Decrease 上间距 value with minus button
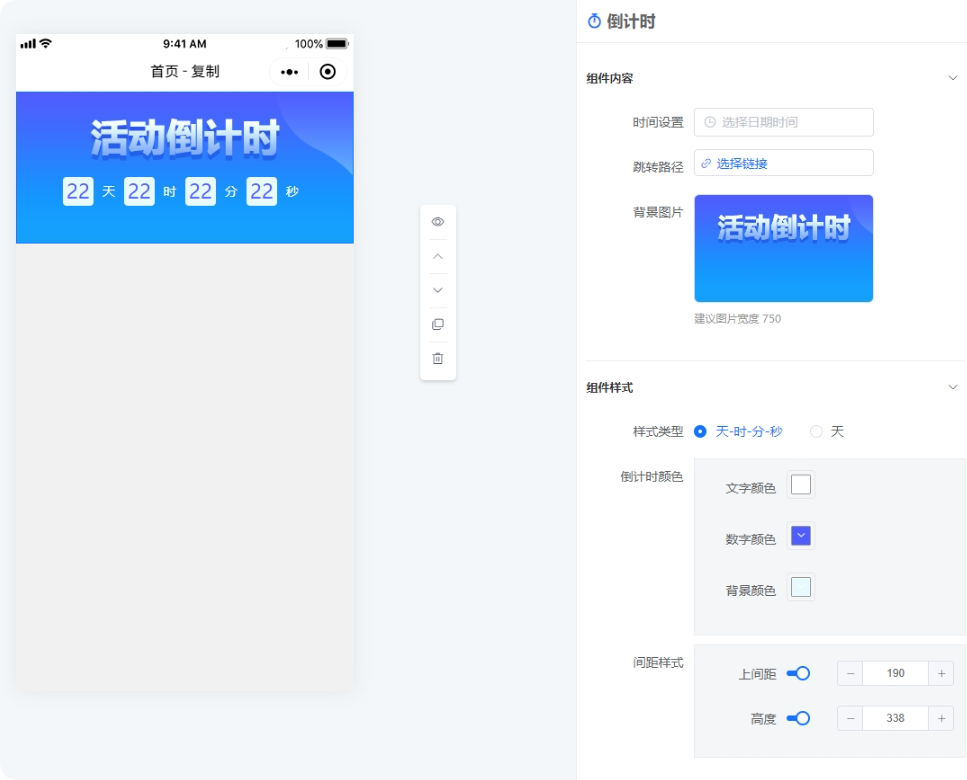The image size is (967, 780). [x=850, y=673]
